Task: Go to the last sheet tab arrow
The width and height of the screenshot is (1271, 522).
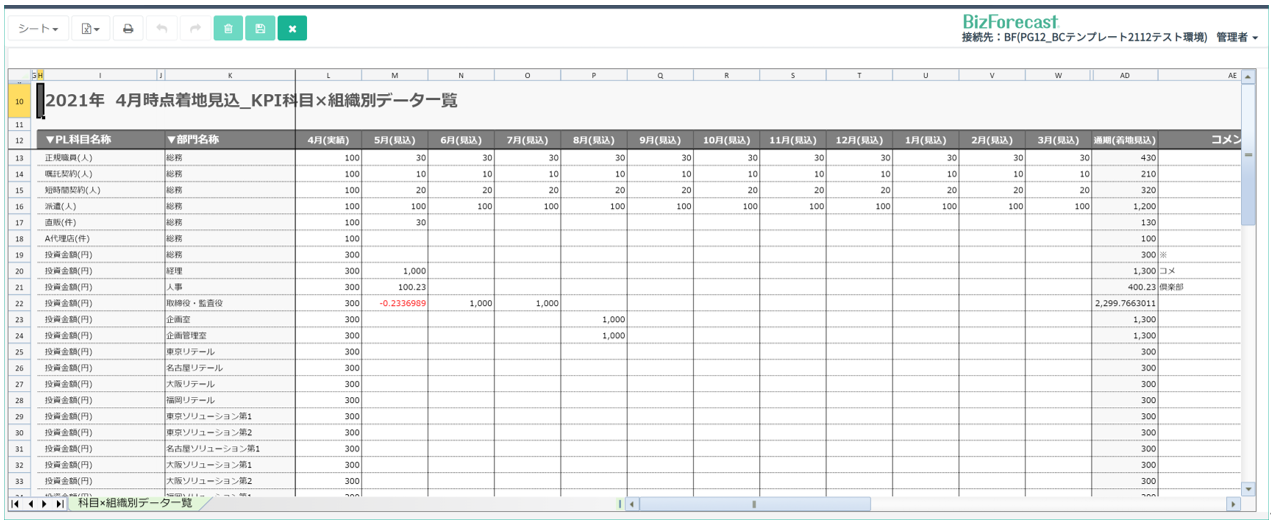Action: [x=60, y=504]
